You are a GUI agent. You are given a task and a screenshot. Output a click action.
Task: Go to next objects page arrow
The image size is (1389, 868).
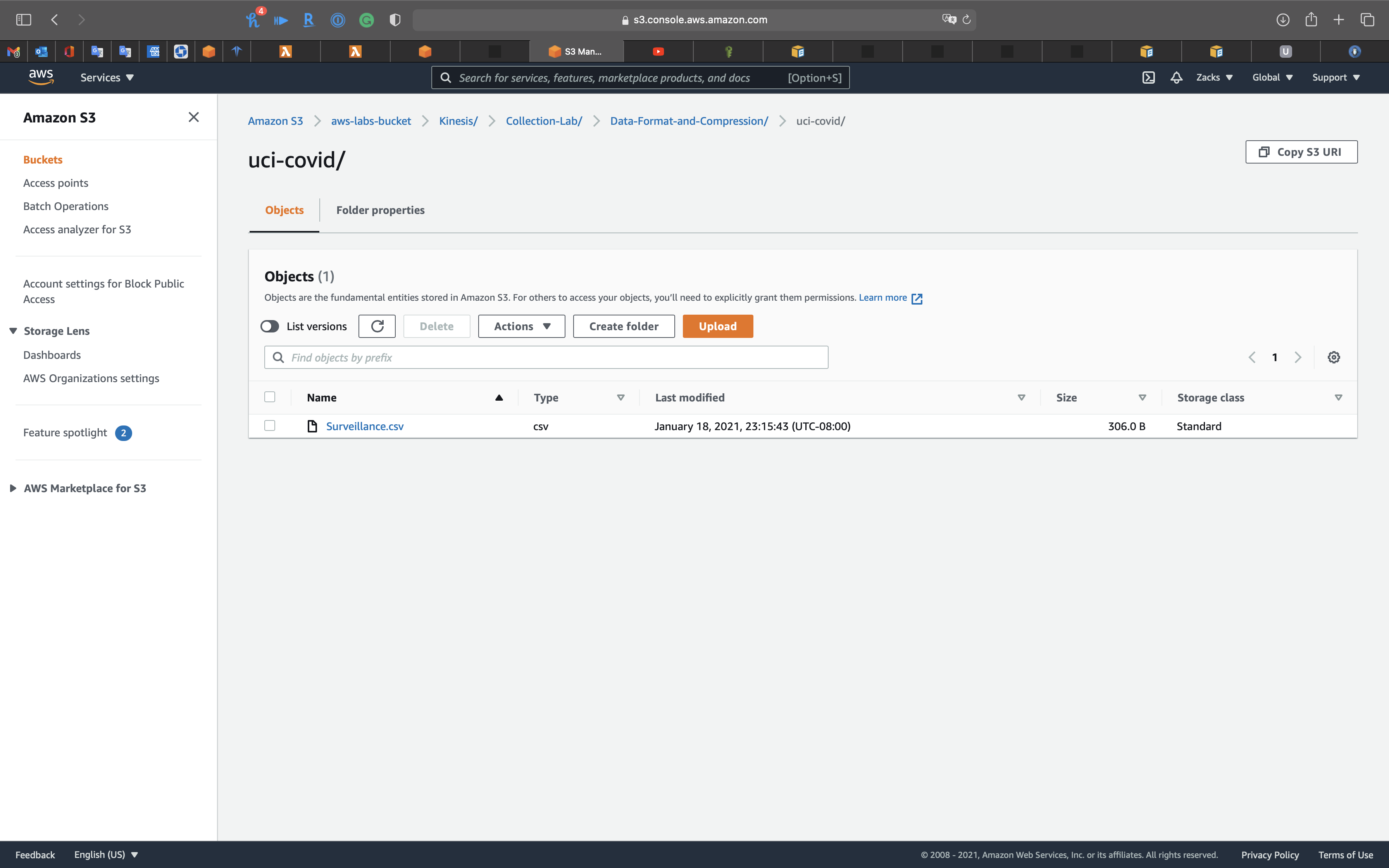(1298, 357)
